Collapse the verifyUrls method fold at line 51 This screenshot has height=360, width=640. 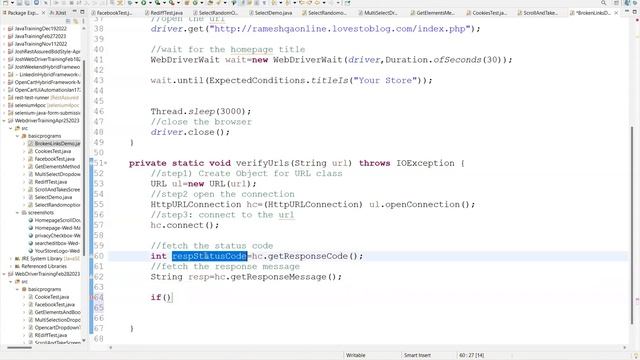[106, 163]
